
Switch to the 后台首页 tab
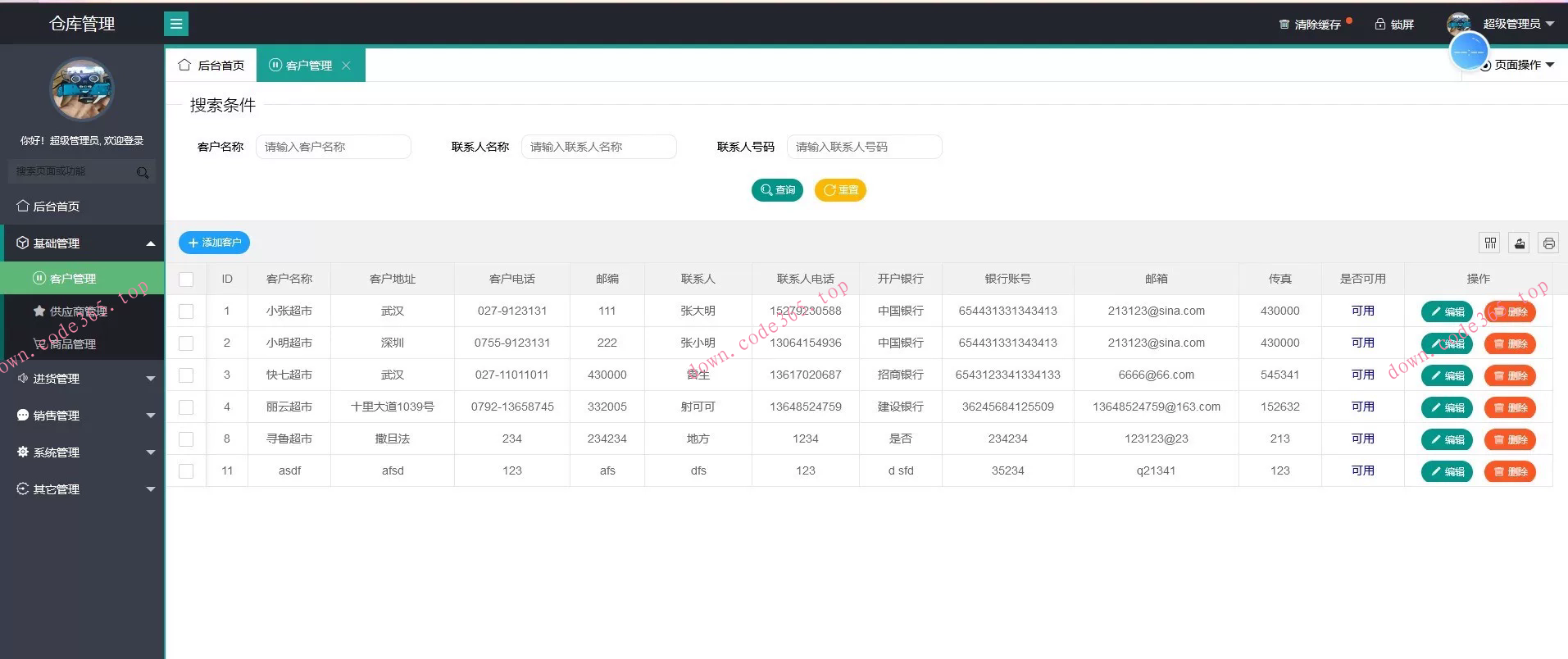pyautogui.click(x=211, y=65)
